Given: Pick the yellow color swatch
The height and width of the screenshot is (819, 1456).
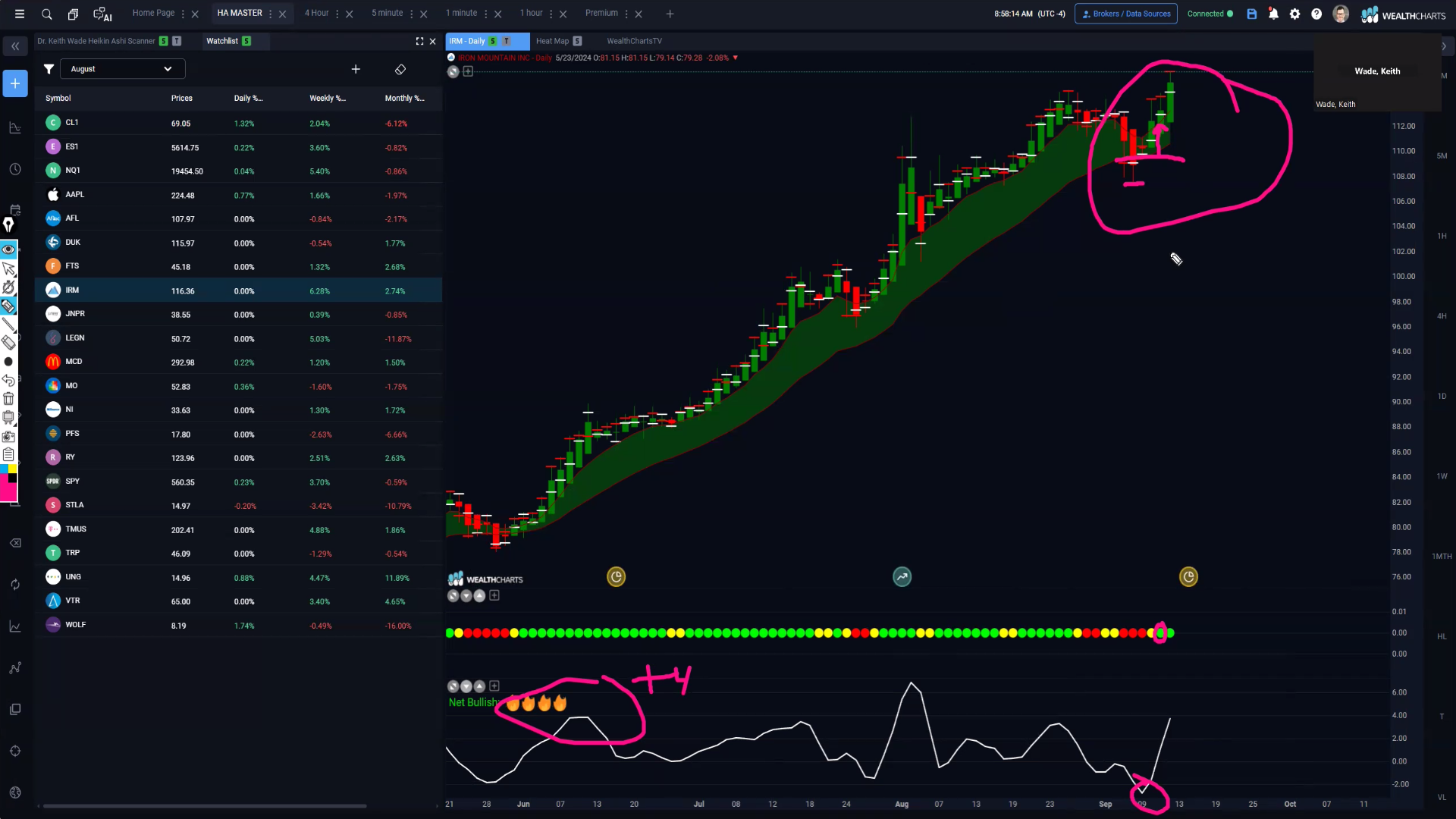Looking at the screenshot, I should [13, 469].
